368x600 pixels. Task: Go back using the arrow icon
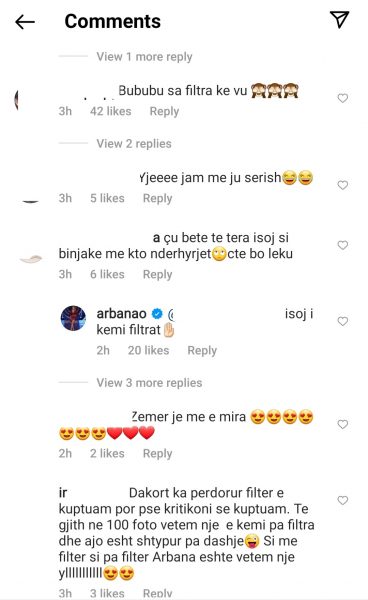coord(25,22)
